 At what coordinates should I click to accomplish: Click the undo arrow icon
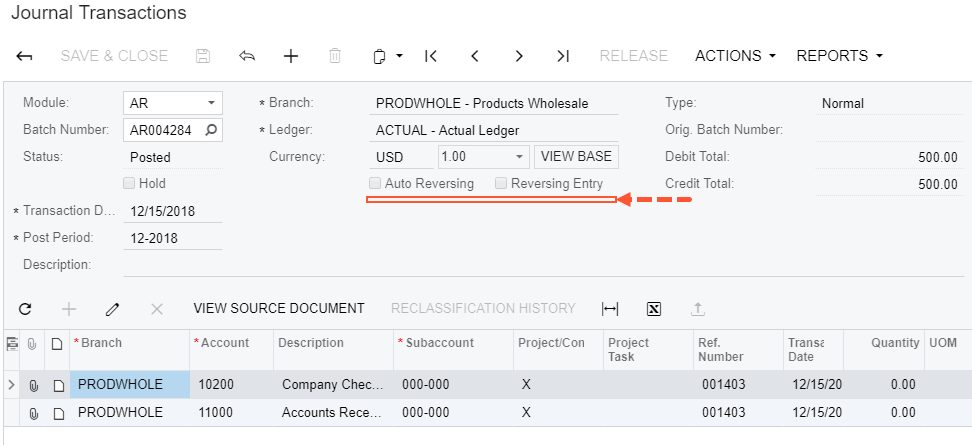(x=247, y=56)
